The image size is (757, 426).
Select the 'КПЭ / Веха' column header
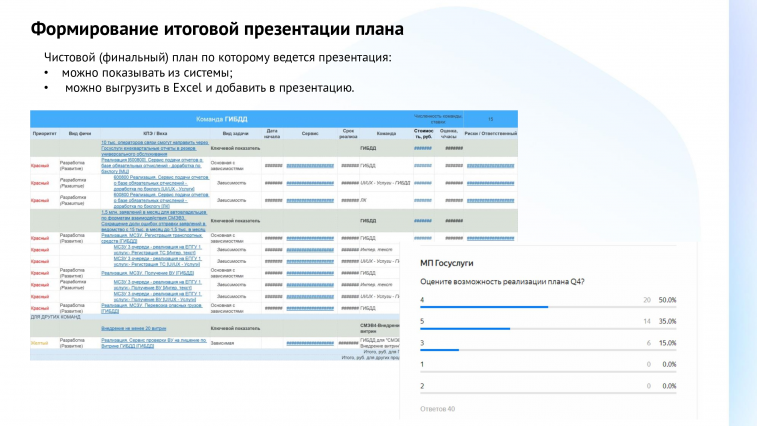click(x=155, y=134)
